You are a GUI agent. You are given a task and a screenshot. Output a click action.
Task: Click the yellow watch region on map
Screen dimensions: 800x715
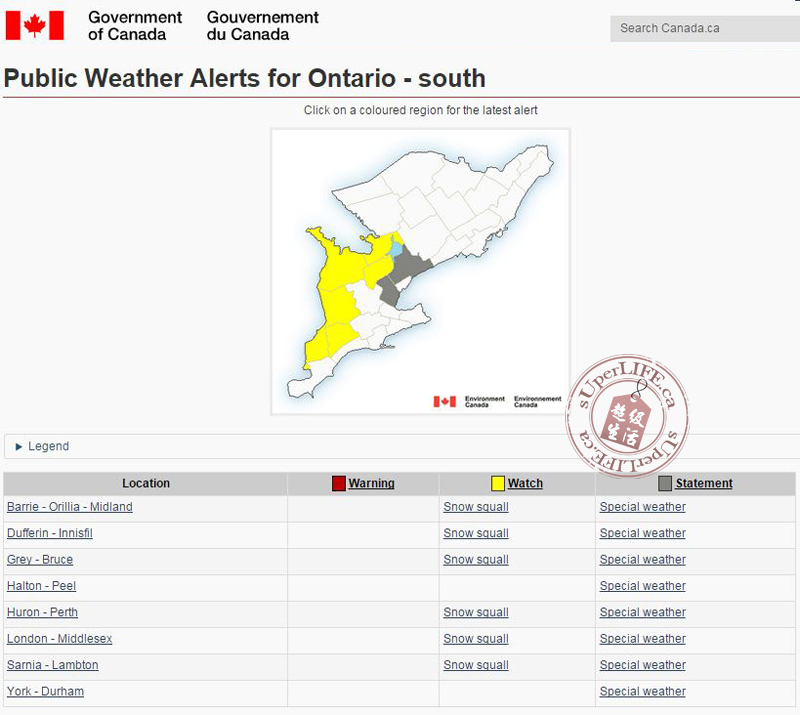(335, 290)
